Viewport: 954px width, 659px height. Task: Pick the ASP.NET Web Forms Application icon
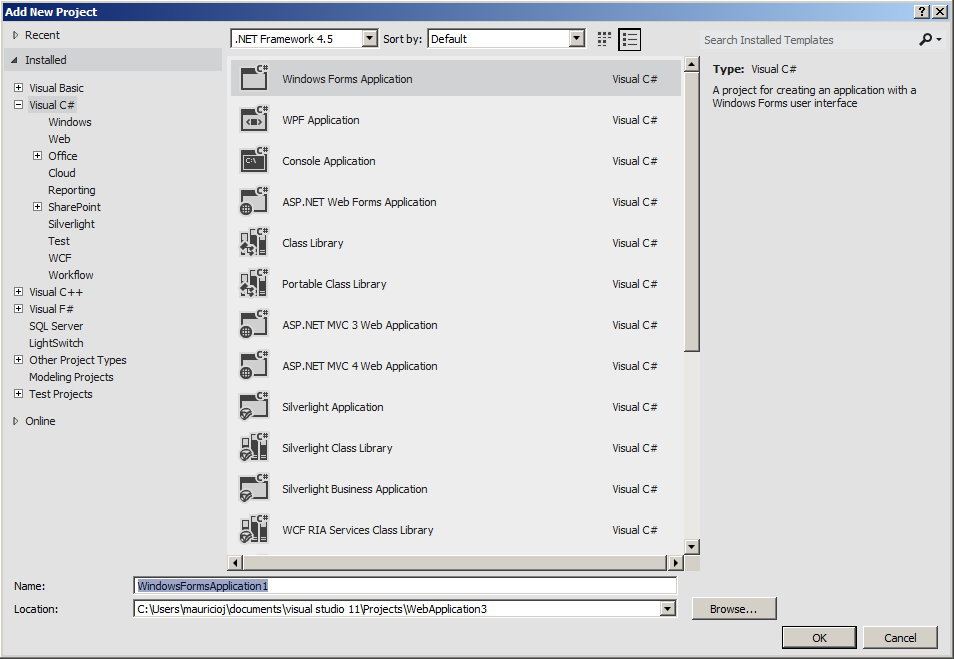click(253, 201)
